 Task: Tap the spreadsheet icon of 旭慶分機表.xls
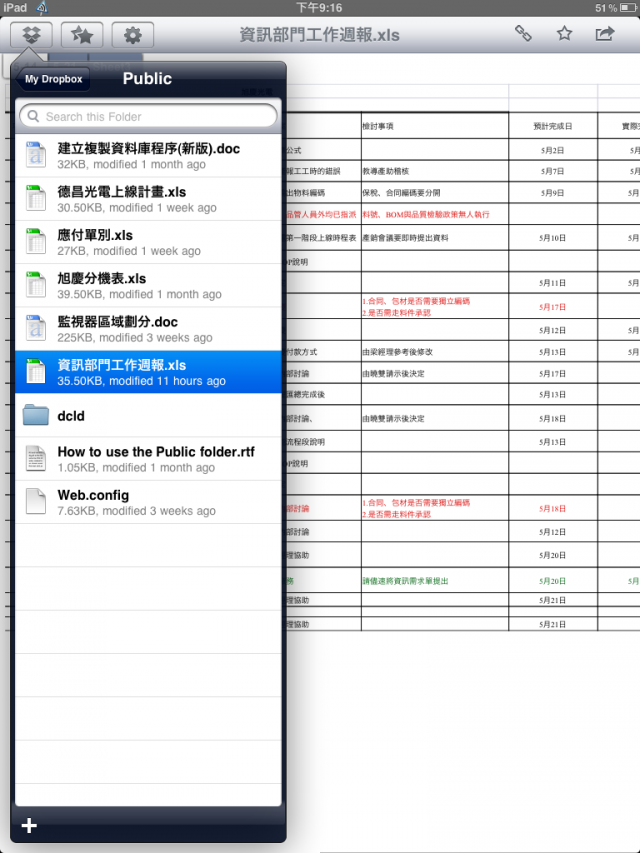tap(36, 285)
